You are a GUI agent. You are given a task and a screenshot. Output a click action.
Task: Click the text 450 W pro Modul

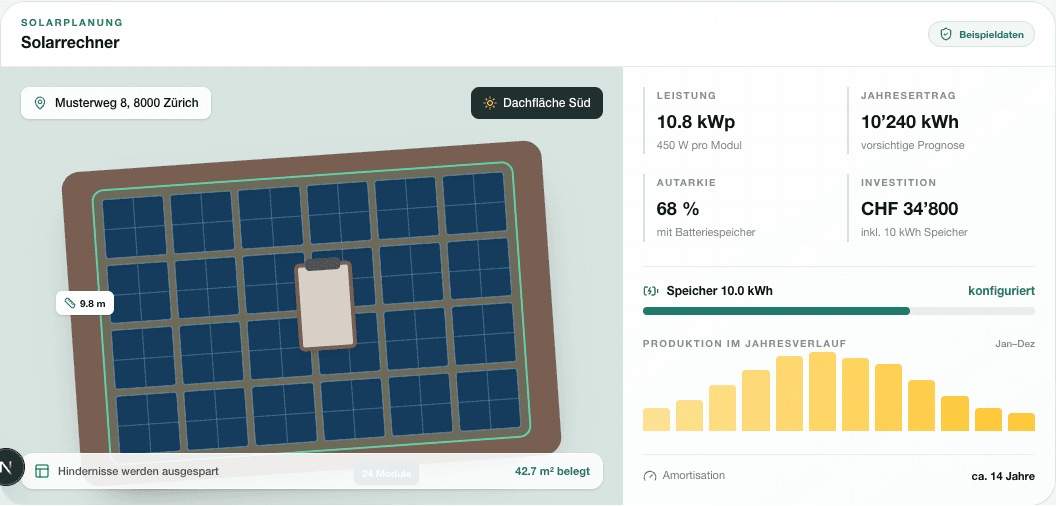[x=699, y=145]
